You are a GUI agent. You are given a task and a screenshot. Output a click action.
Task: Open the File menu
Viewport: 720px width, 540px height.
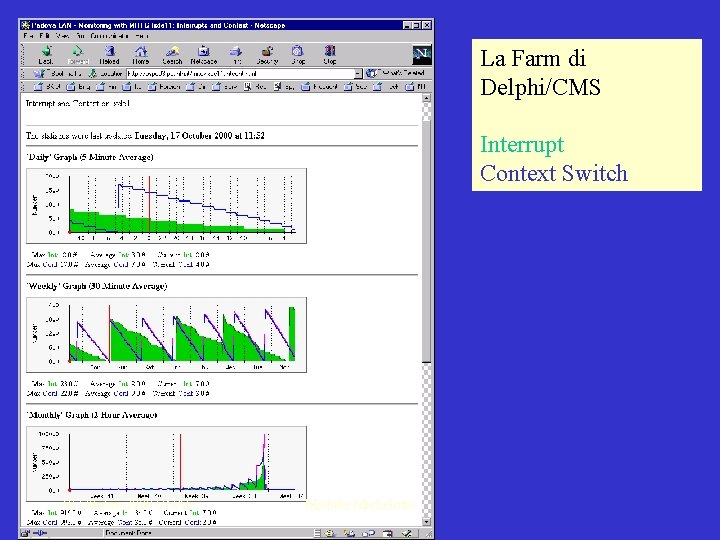coord(28,36)
